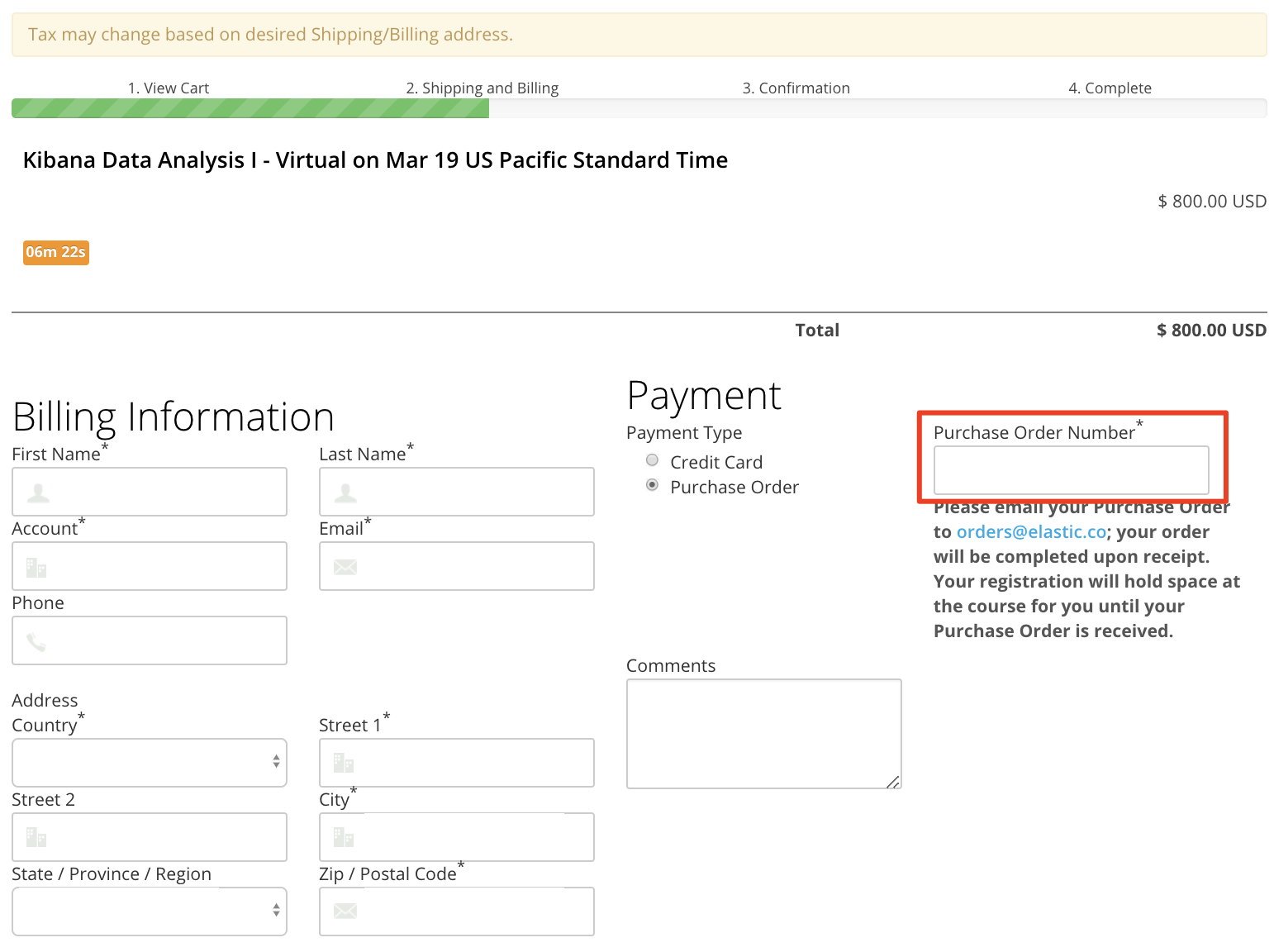Click the envelope icon in Zip field
Viewport: 1274px width, 952px height.
(x=345, y=911)
